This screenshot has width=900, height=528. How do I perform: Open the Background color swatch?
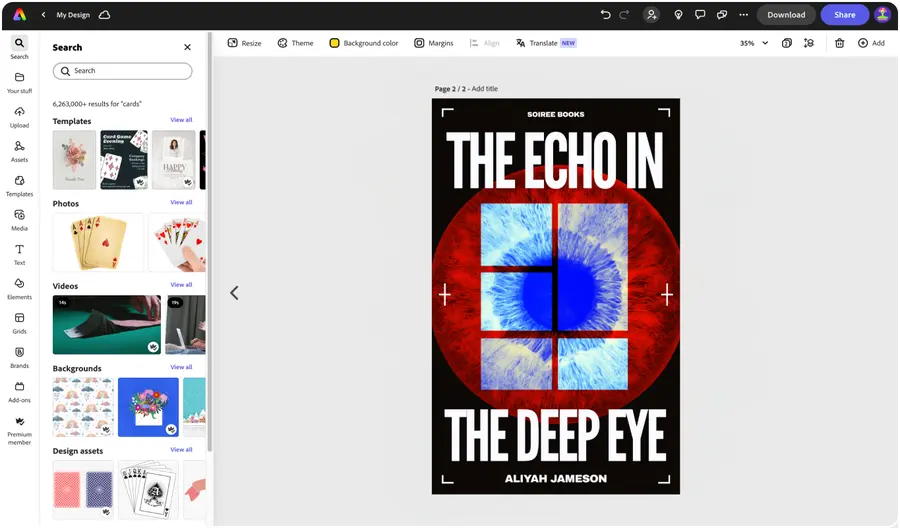tap(364, 43)
